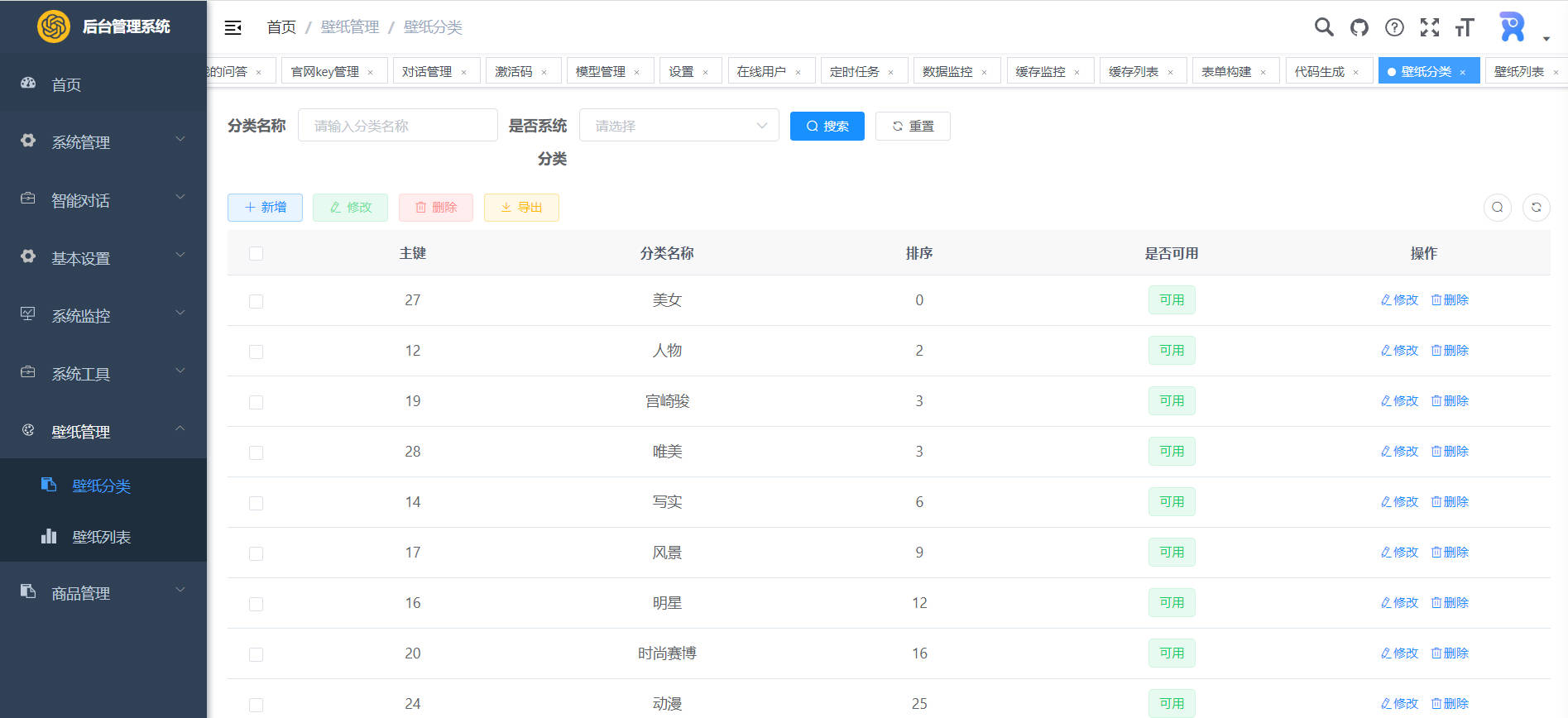The image size is (1568, 718).
Task: Close the 对话管理 tab
Action: click(463, 72)
